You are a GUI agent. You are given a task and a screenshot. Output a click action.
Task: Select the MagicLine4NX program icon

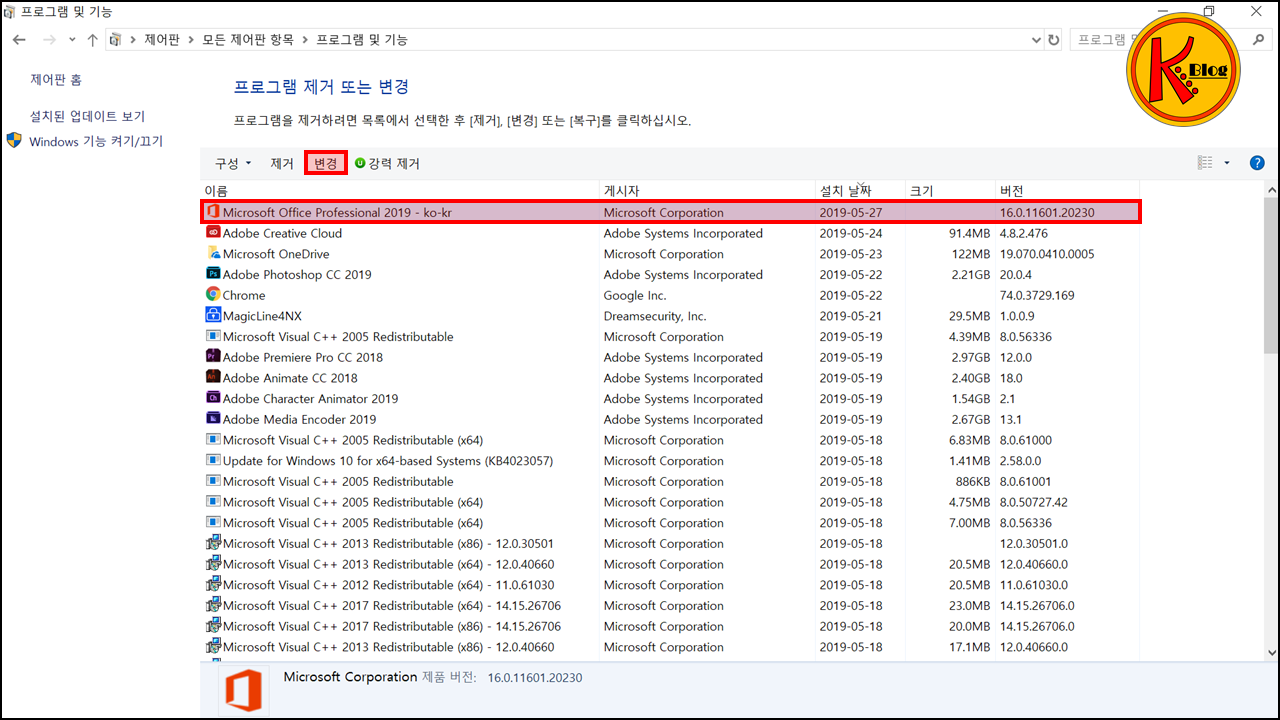click(x=212, y=316)
